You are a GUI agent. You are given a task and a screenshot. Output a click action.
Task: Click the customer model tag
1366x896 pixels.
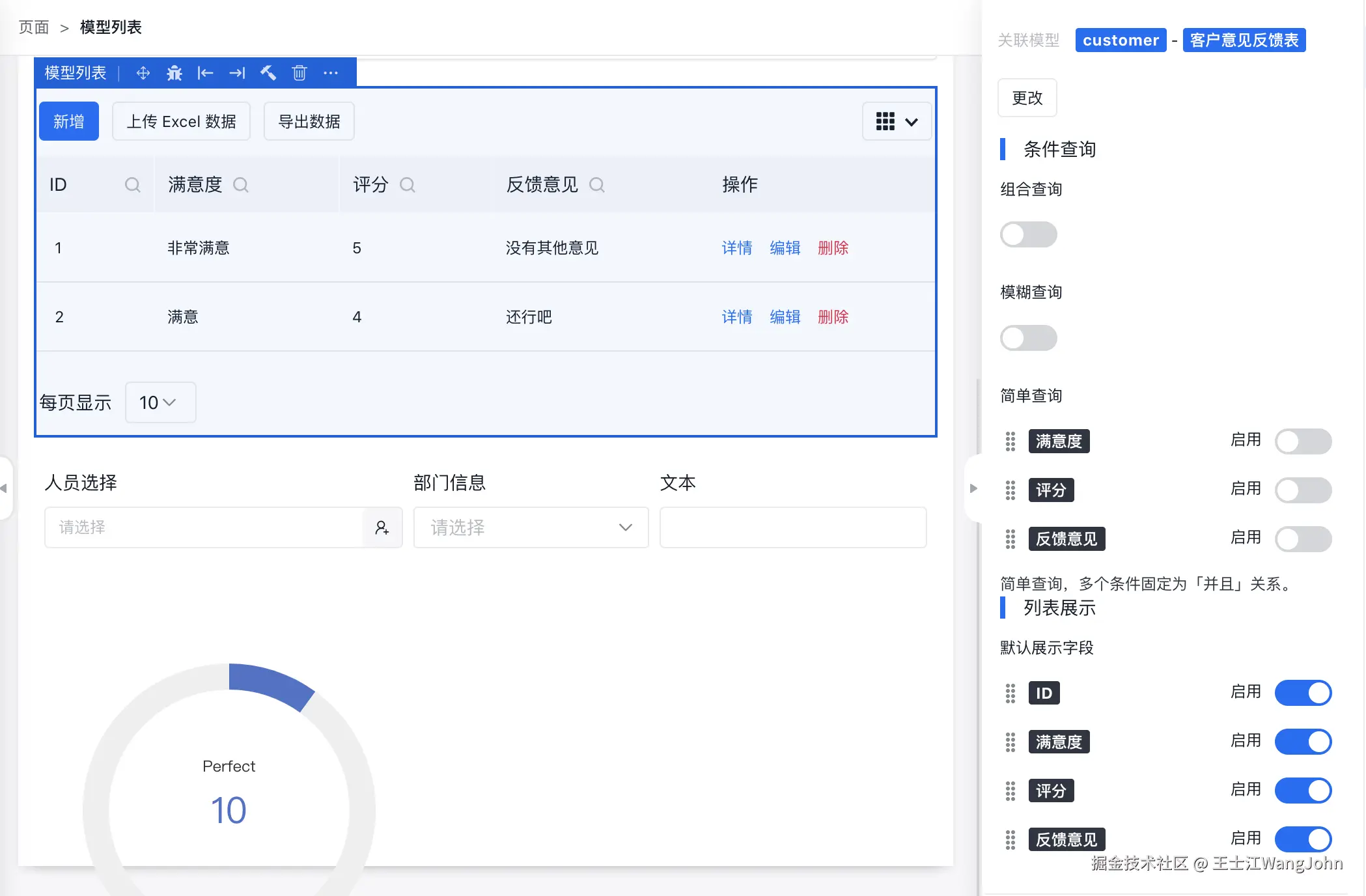1121,40
